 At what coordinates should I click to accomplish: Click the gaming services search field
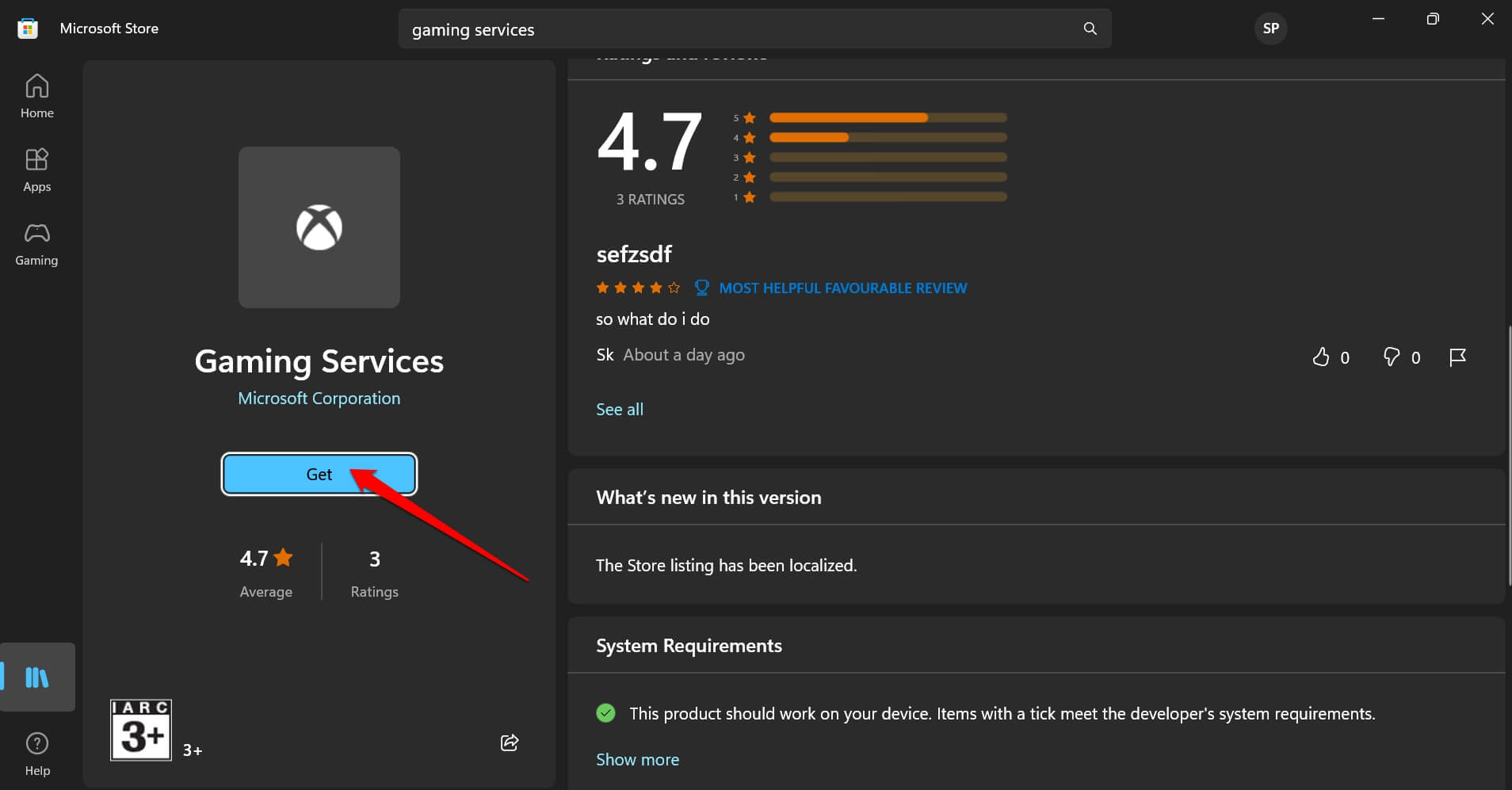click(737, 29)
